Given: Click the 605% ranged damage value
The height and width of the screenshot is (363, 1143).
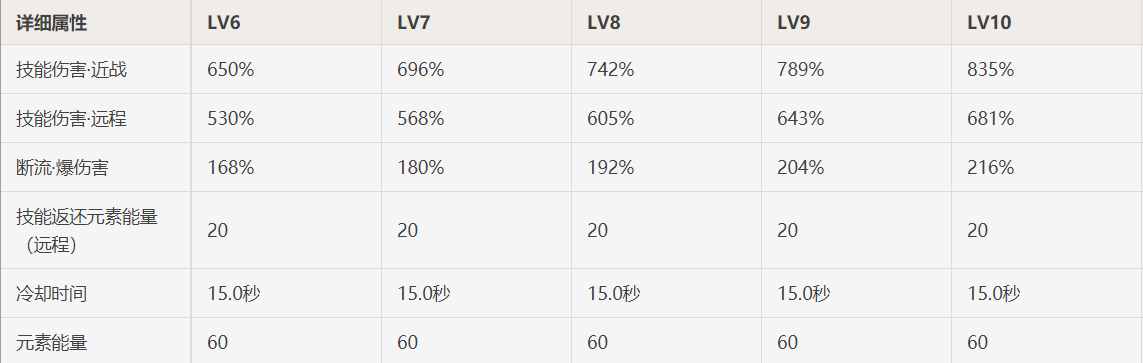Looking at the screenshot, I should click(x=611, y=118).
